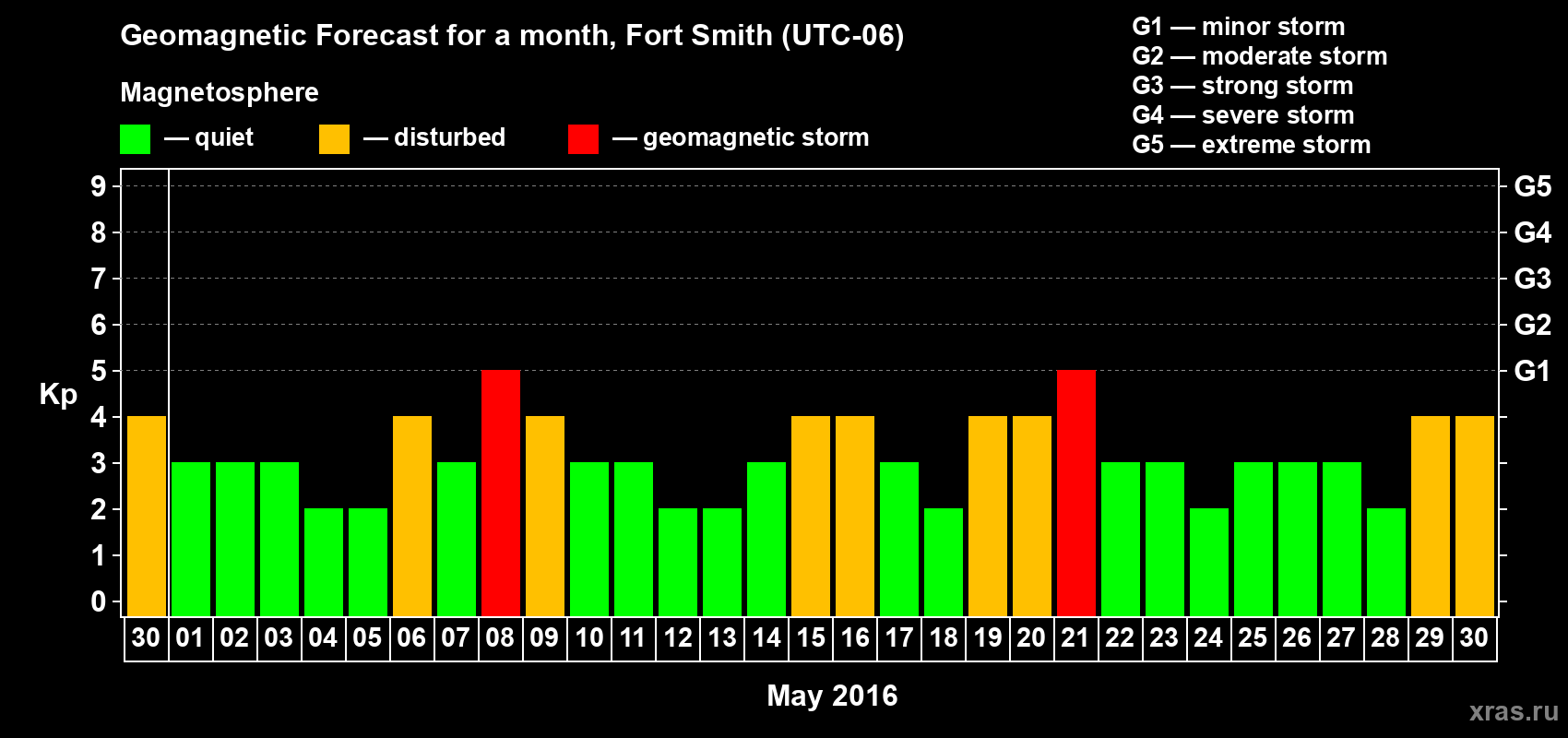
Task: Click the Kp axis title
Action: click(58, 395)
